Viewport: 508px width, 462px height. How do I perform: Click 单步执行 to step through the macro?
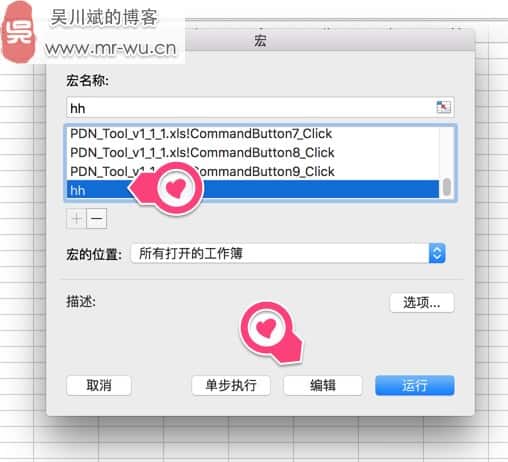pyautogui.click(x=231, y=385)
